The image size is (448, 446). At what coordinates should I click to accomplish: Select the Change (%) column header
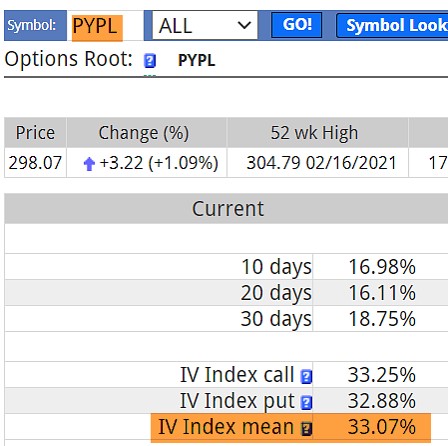tap(144, 133)
